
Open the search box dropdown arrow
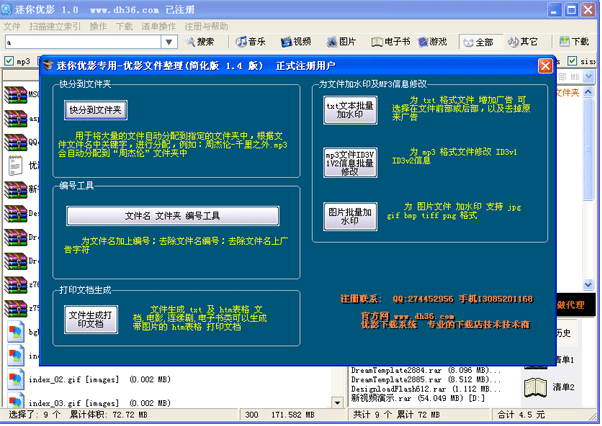tap(169, 42)
